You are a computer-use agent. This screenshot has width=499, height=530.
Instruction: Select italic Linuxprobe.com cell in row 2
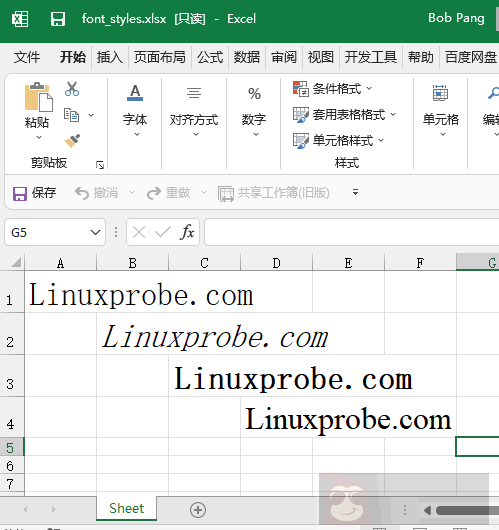coord(133,334)
